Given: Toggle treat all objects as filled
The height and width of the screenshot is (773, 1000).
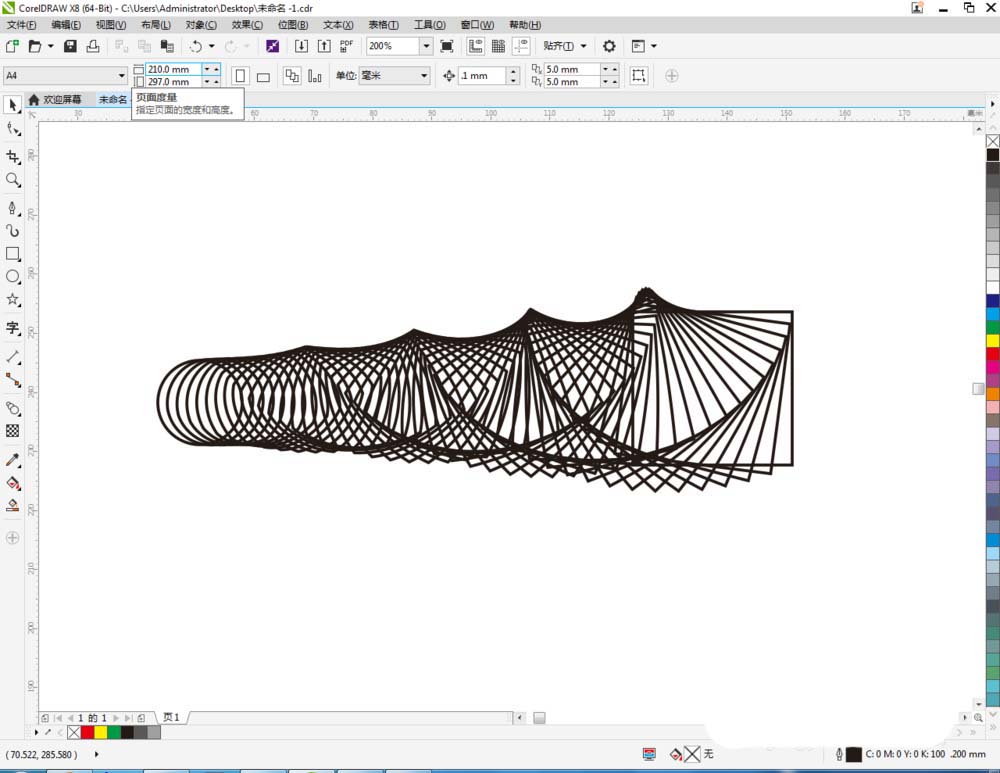Looking at the screenshot, I should [638, 75].
